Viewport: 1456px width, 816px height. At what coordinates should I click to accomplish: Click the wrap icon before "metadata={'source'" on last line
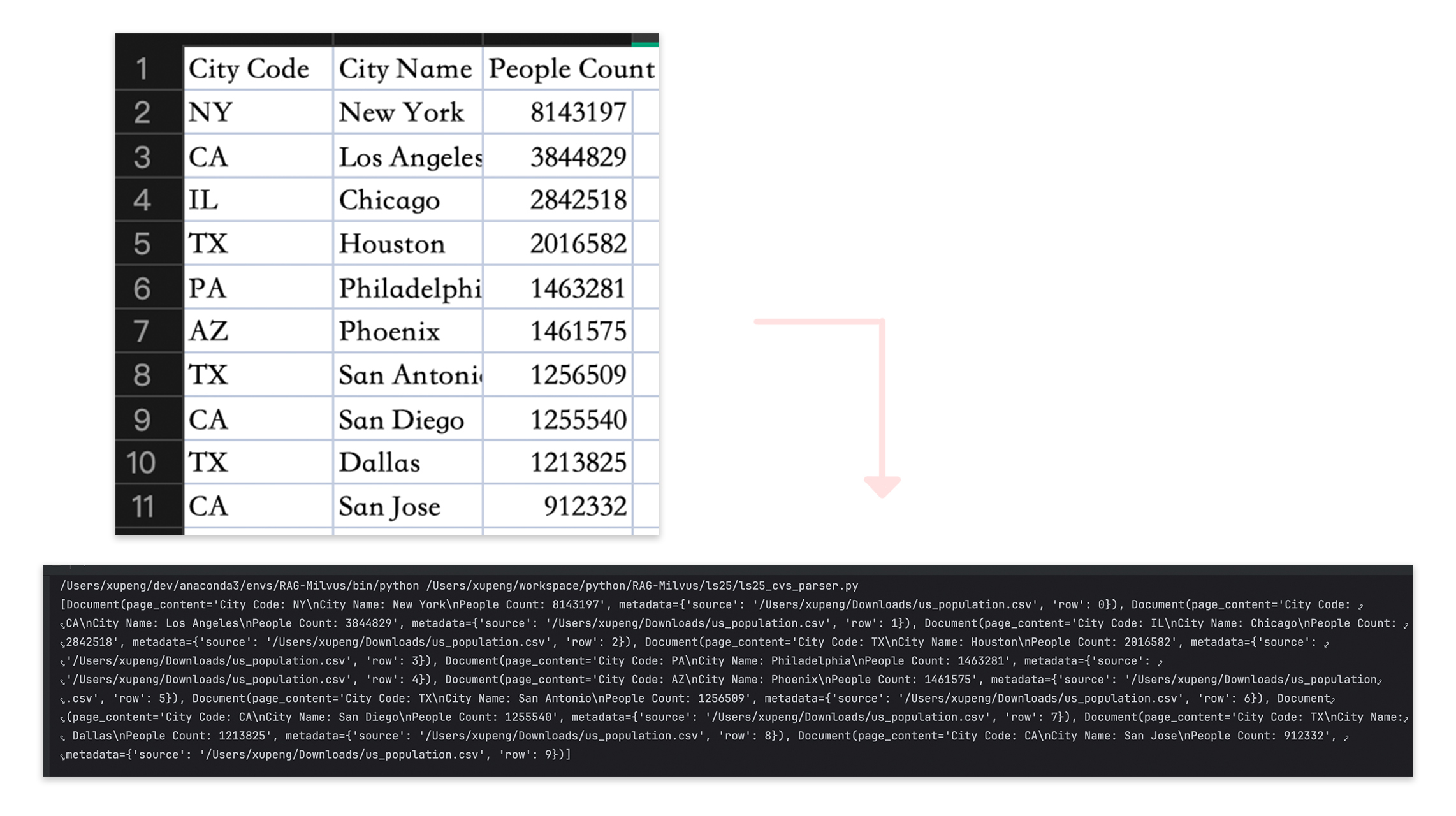click(62, 756)
